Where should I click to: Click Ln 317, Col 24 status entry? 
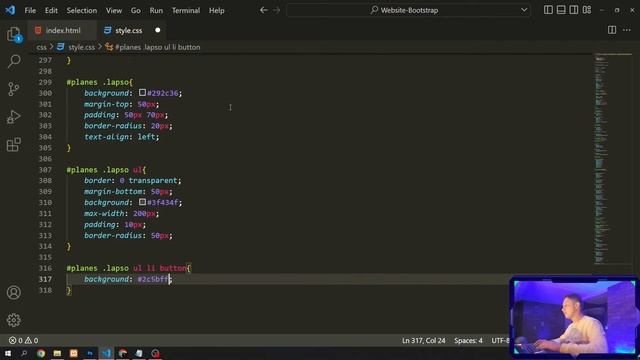tap(424, 340)
